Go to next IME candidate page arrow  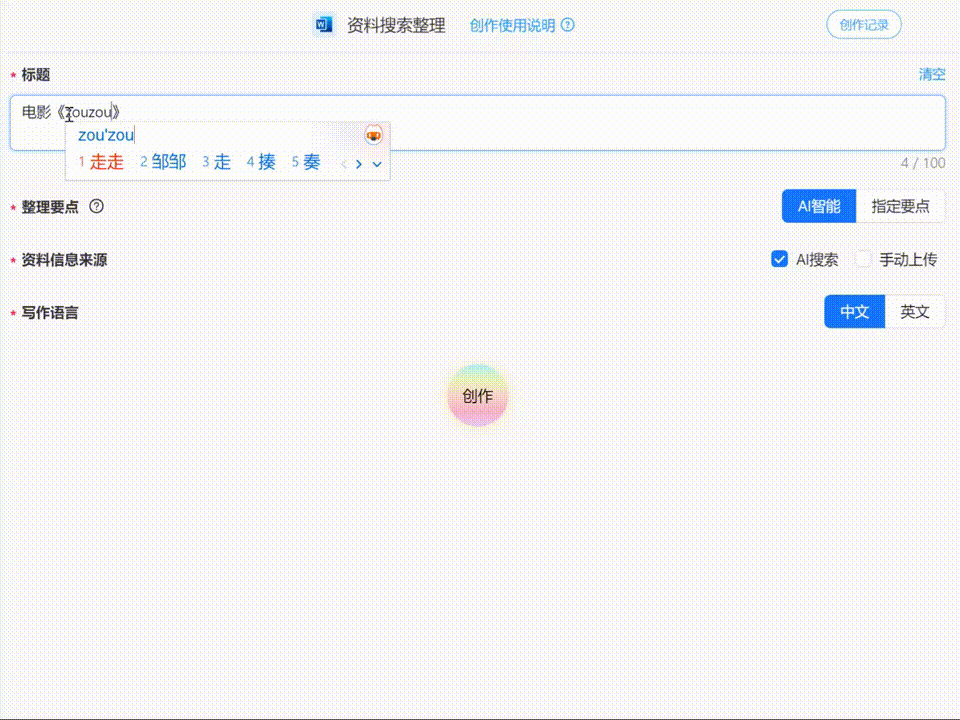tap(359, 163)
